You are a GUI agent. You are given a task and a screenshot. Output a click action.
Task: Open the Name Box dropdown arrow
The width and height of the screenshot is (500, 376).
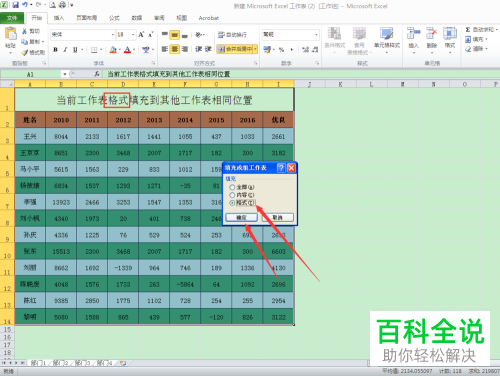click(65, 74)
